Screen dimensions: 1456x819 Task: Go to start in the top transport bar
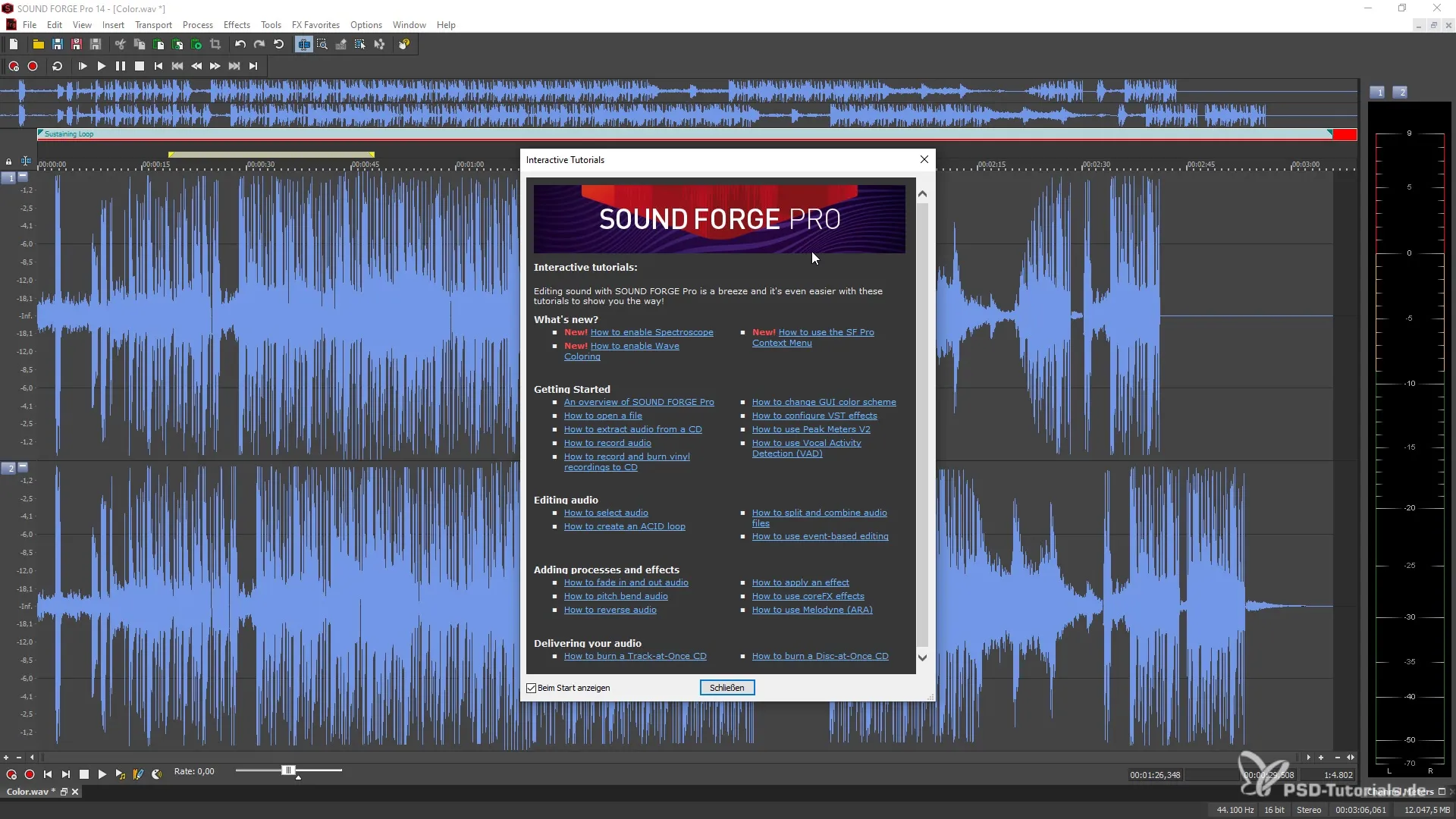click(158, 67)
